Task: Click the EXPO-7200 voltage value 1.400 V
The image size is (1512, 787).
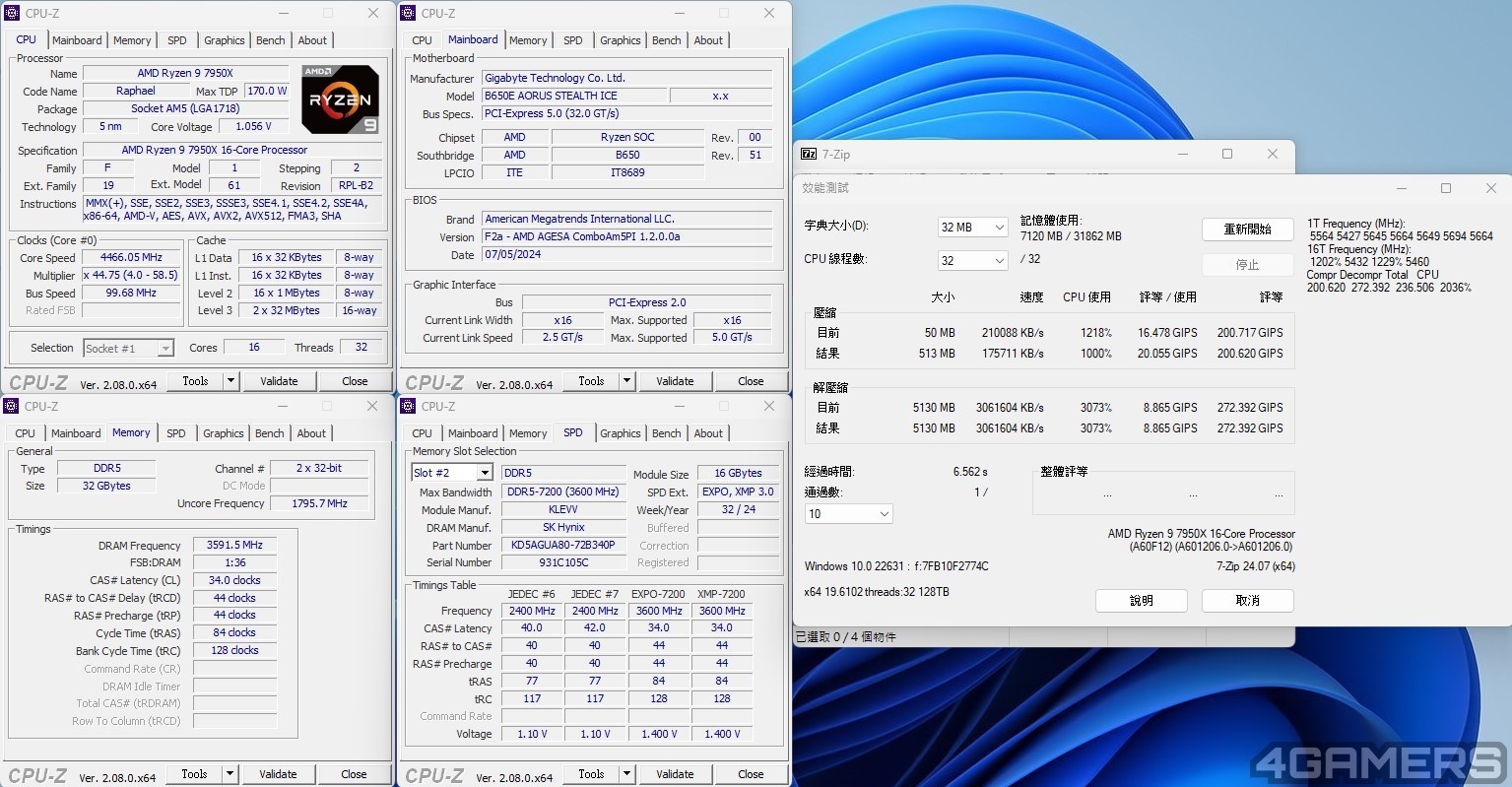Action: point(659,734)
